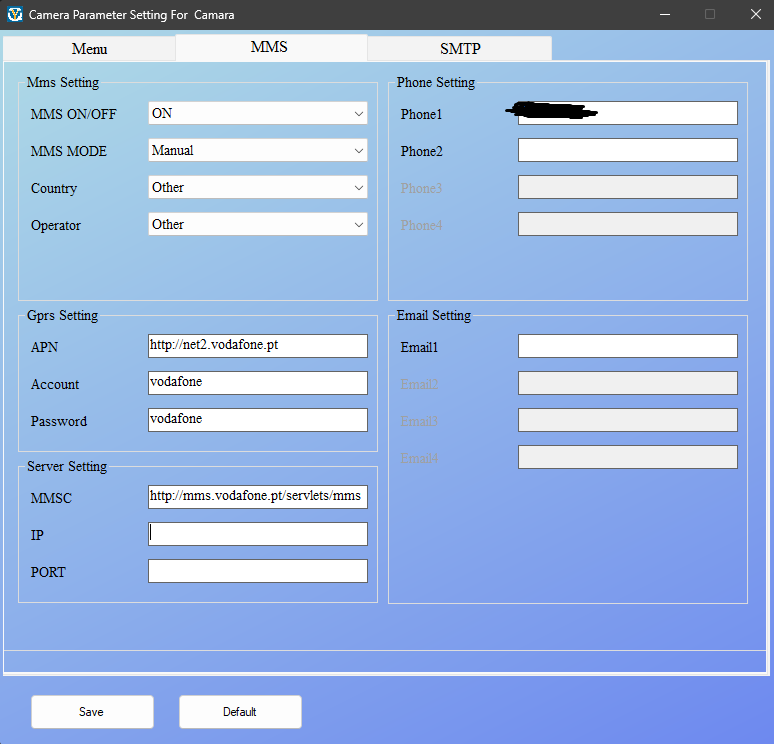Click the Email1 input field

click(x=627, y=346)
